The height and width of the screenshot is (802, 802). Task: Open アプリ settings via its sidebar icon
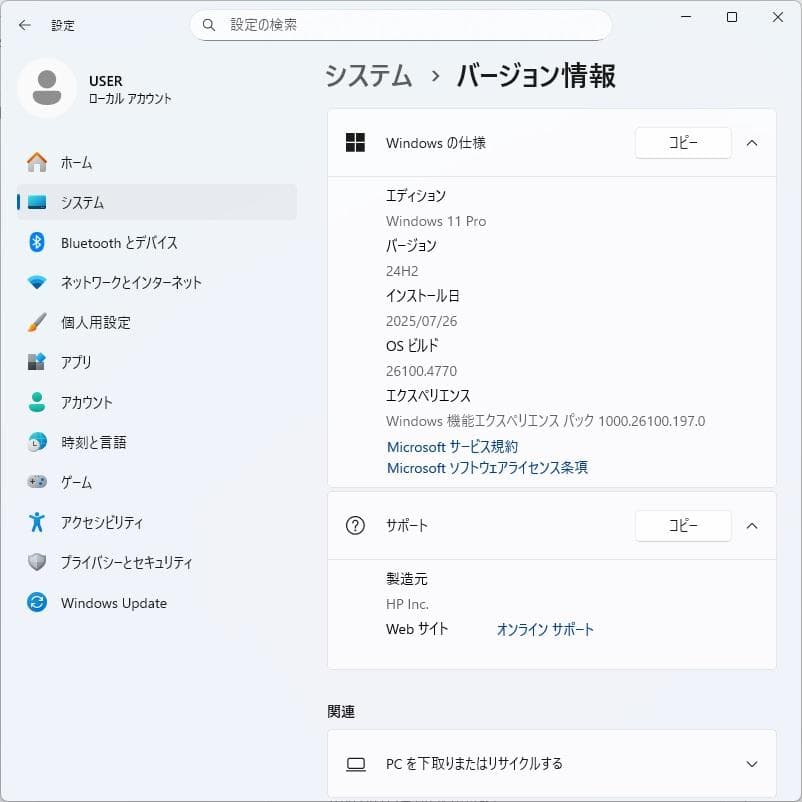point(35,362)
